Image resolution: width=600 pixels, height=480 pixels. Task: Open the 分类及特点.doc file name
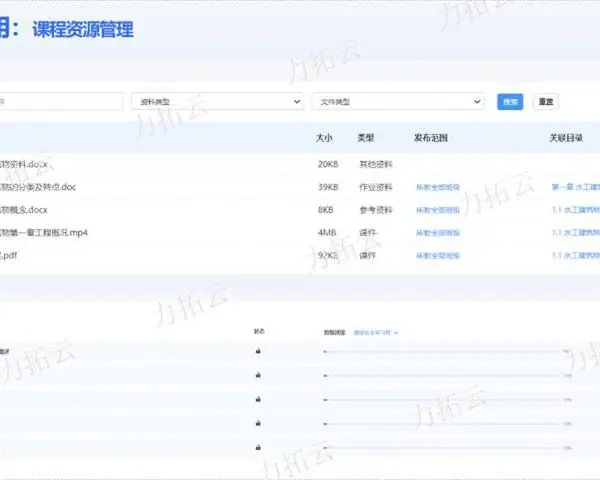click(x=38, y=187)
